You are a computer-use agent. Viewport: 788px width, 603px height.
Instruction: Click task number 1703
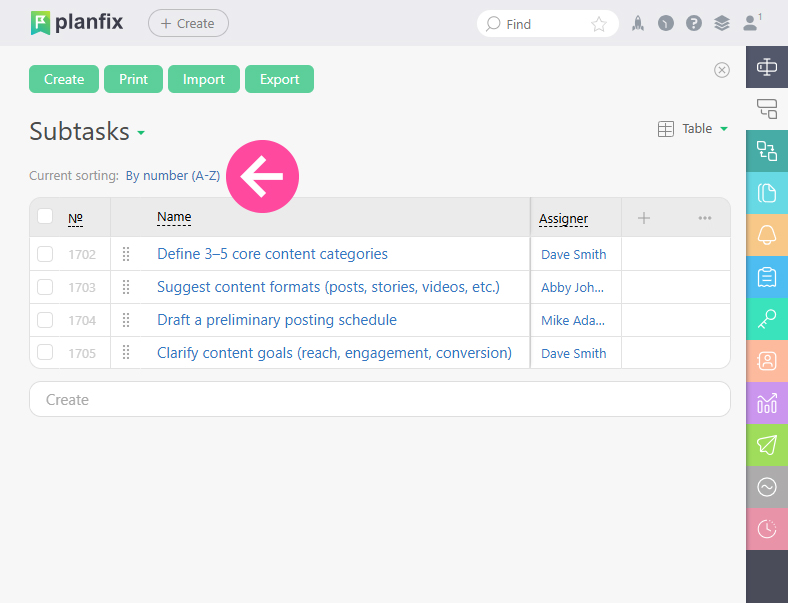point(82,288)
